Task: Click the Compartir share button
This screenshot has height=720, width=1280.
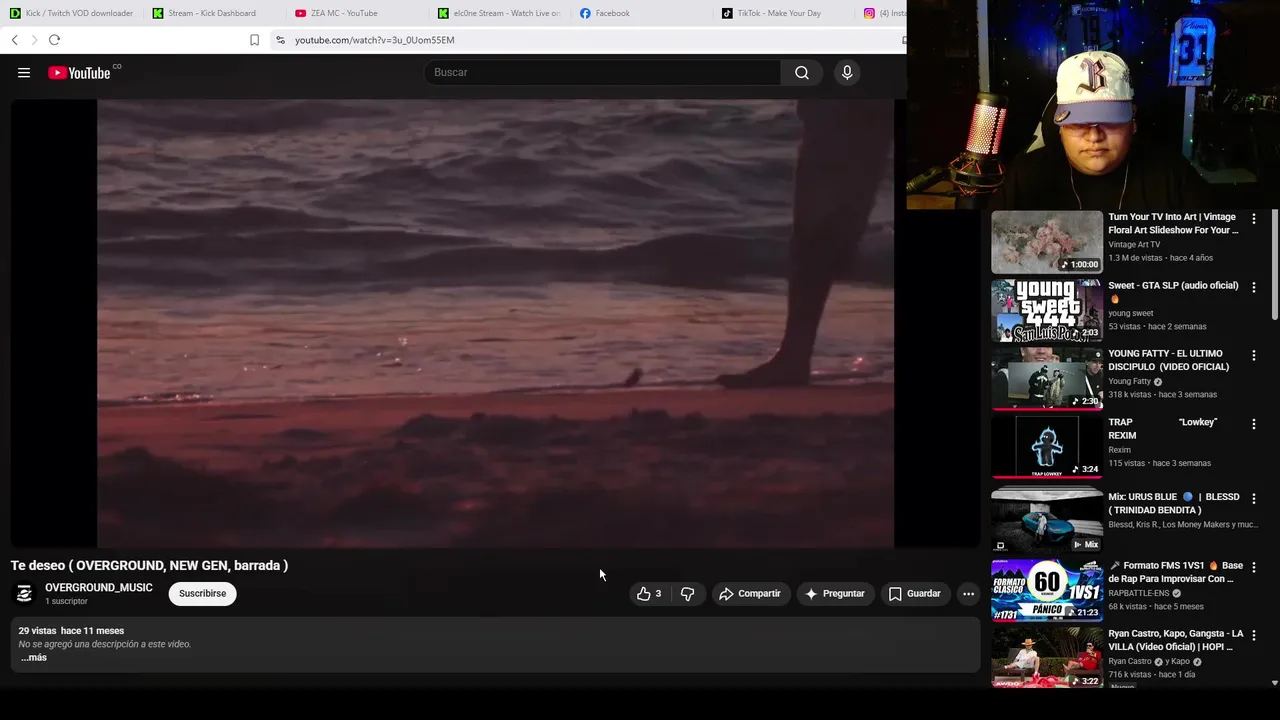Action: [x=749, y=594]
